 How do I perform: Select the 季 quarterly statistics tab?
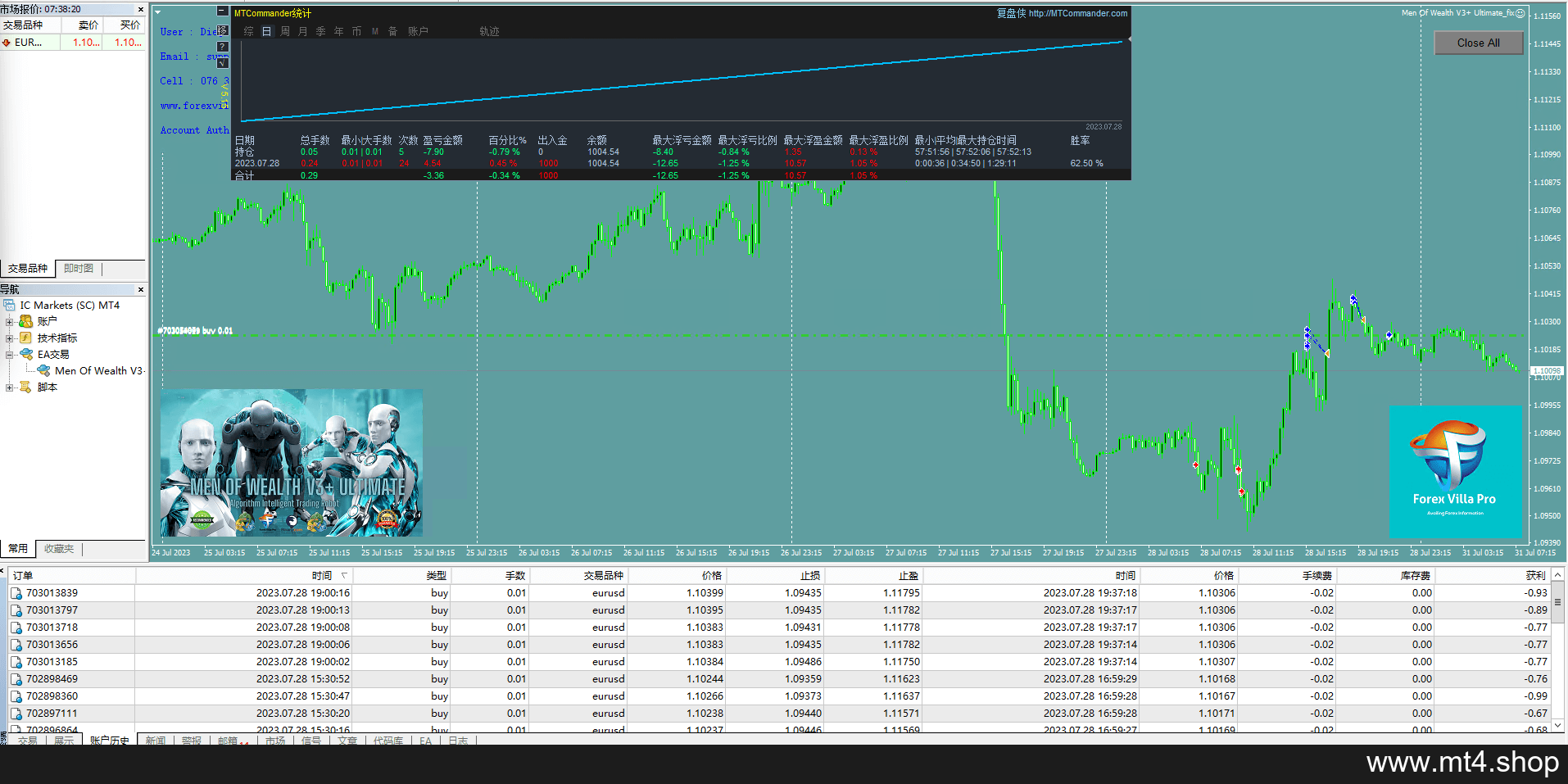coord(321,31)
